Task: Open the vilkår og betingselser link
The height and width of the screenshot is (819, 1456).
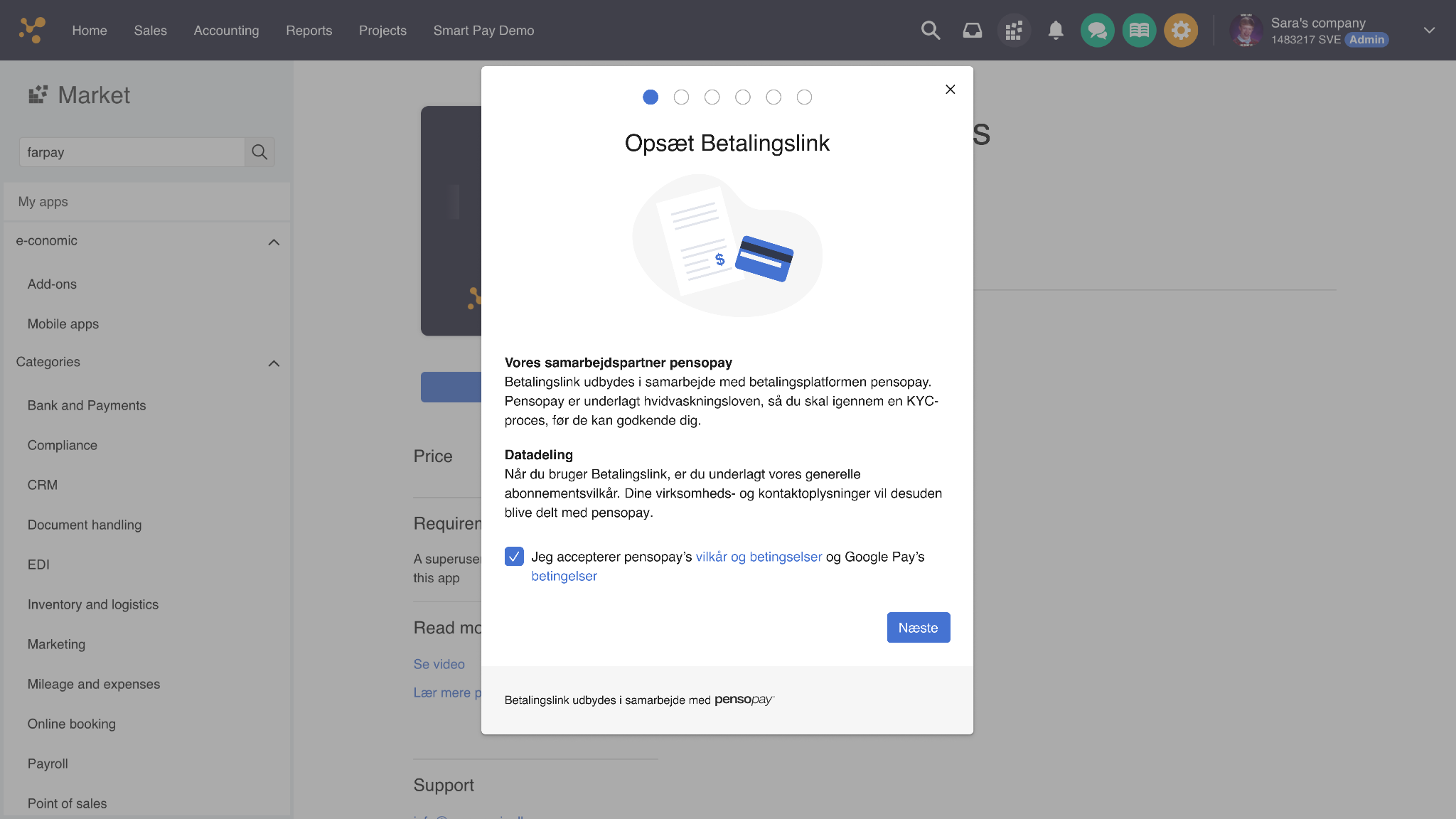Action: pyautogui.click(x=757, y=557)
